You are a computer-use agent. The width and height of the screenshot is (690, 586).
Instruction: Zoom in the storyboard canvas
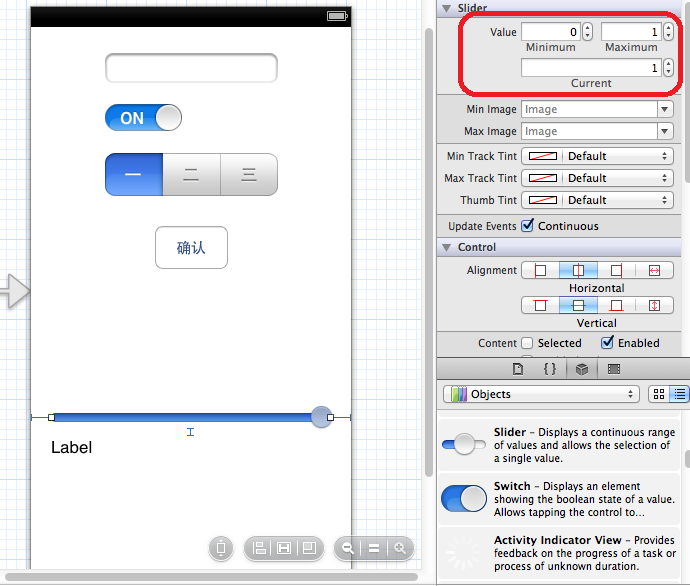(400, 548)
